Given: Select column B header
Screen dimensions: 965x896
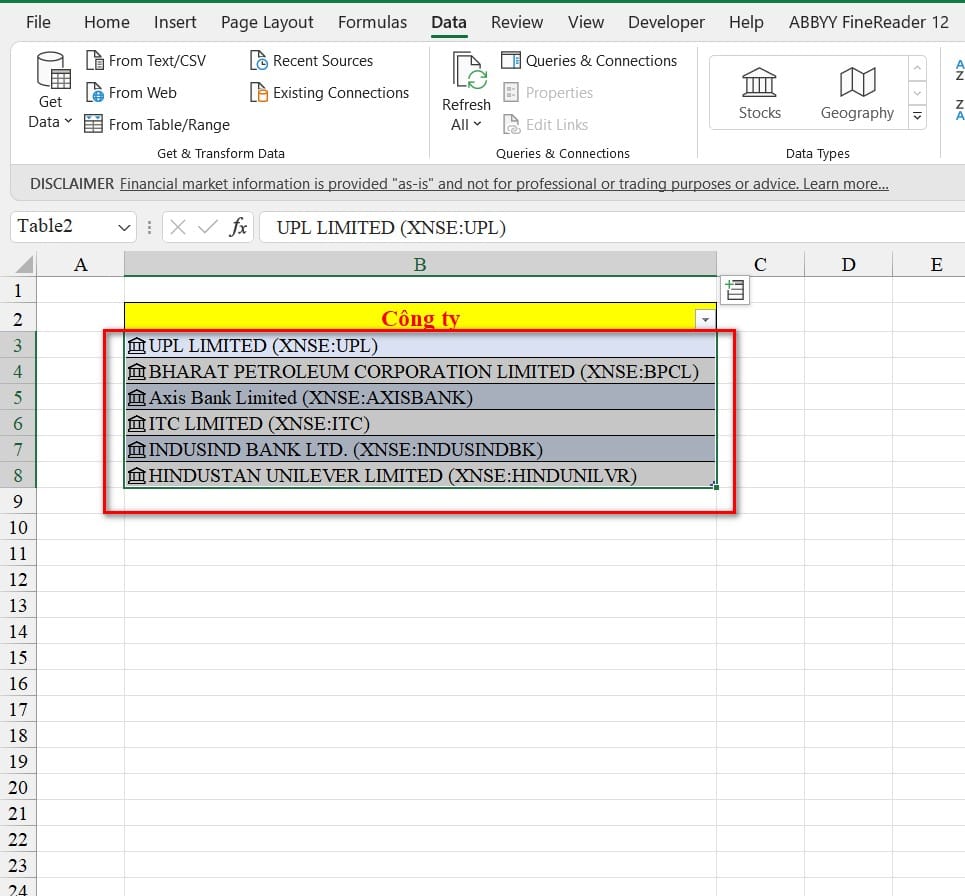Looking at the screenshot, I should coord(420,265).
